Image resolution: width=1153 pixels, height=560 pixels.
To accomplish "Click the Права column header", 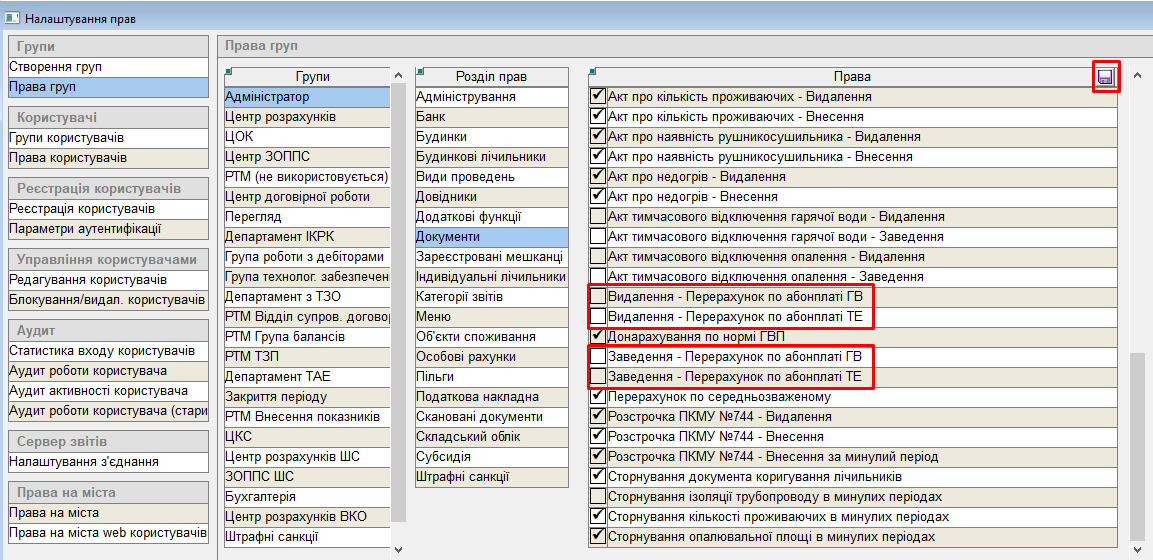I will [851, 77].
